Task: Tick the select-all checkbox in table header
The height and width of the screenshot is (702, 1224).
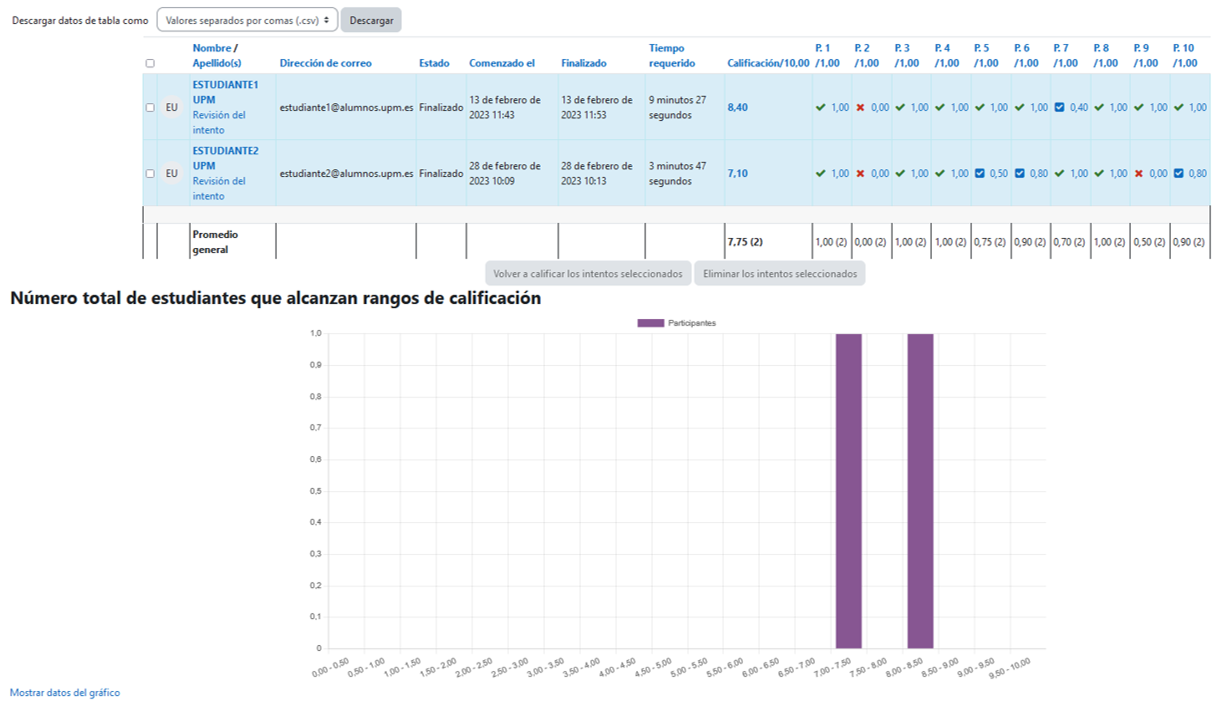Action: [150, 63]
